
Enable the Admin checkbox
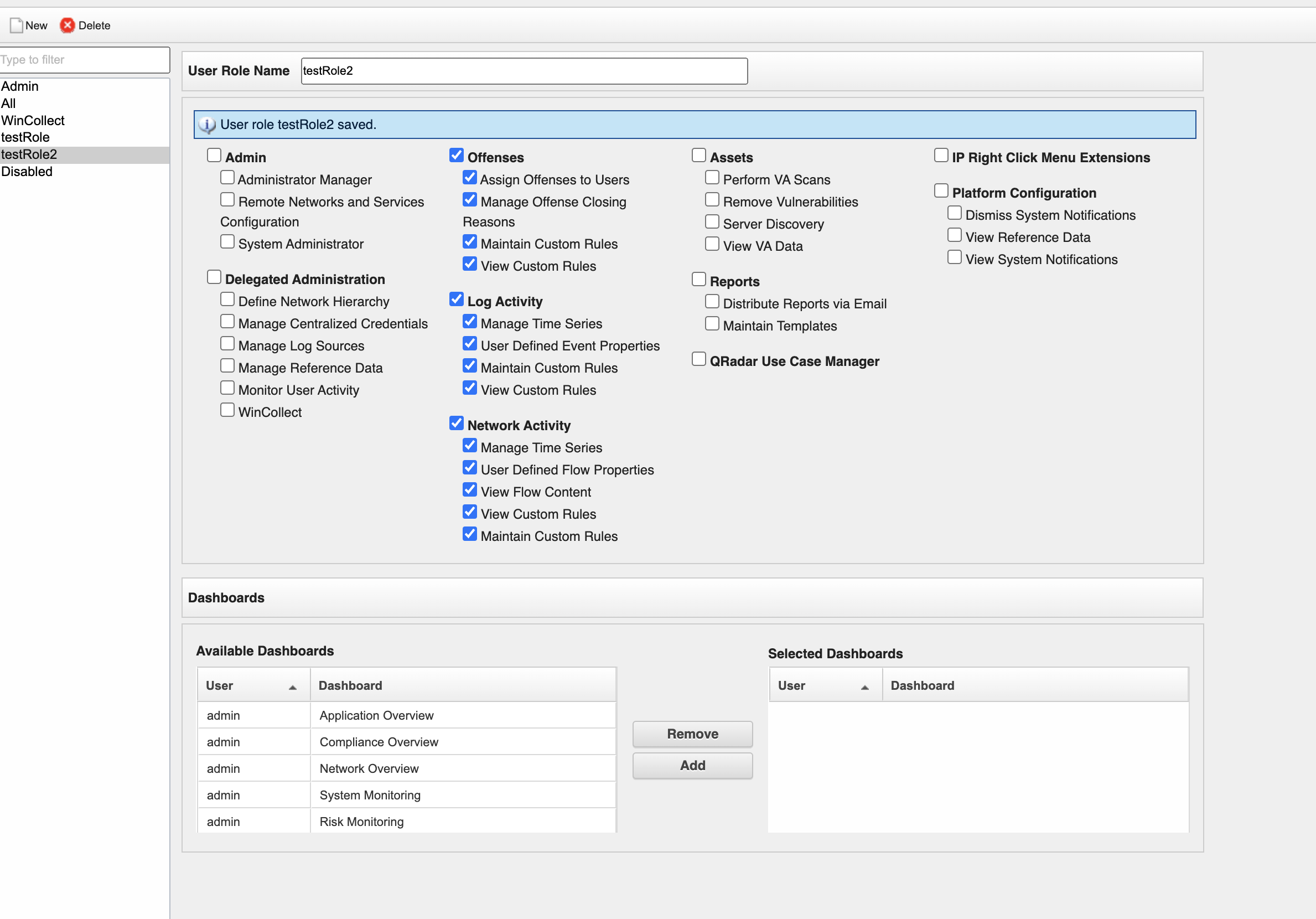click(214, 156)
